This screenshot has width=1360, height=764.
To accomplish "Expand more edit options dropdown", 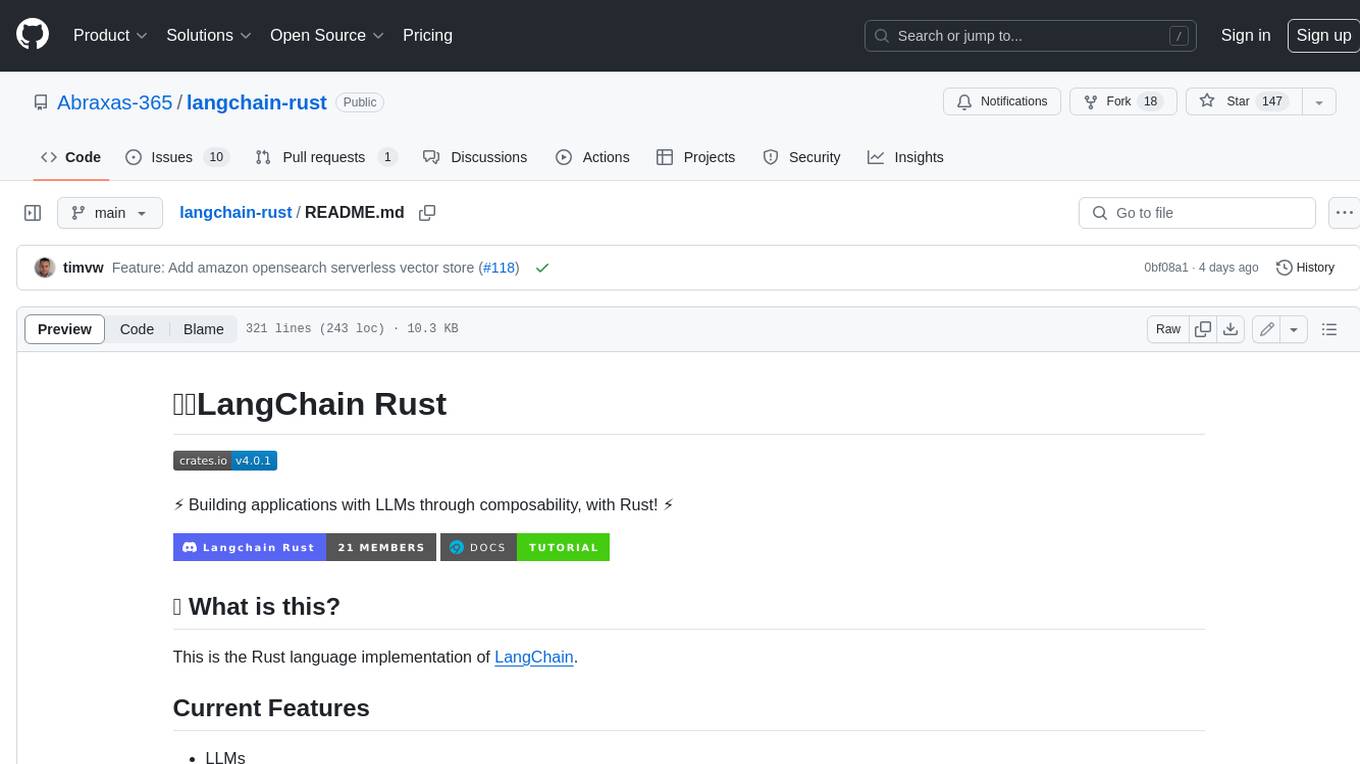I will (x=1294, y=329).
